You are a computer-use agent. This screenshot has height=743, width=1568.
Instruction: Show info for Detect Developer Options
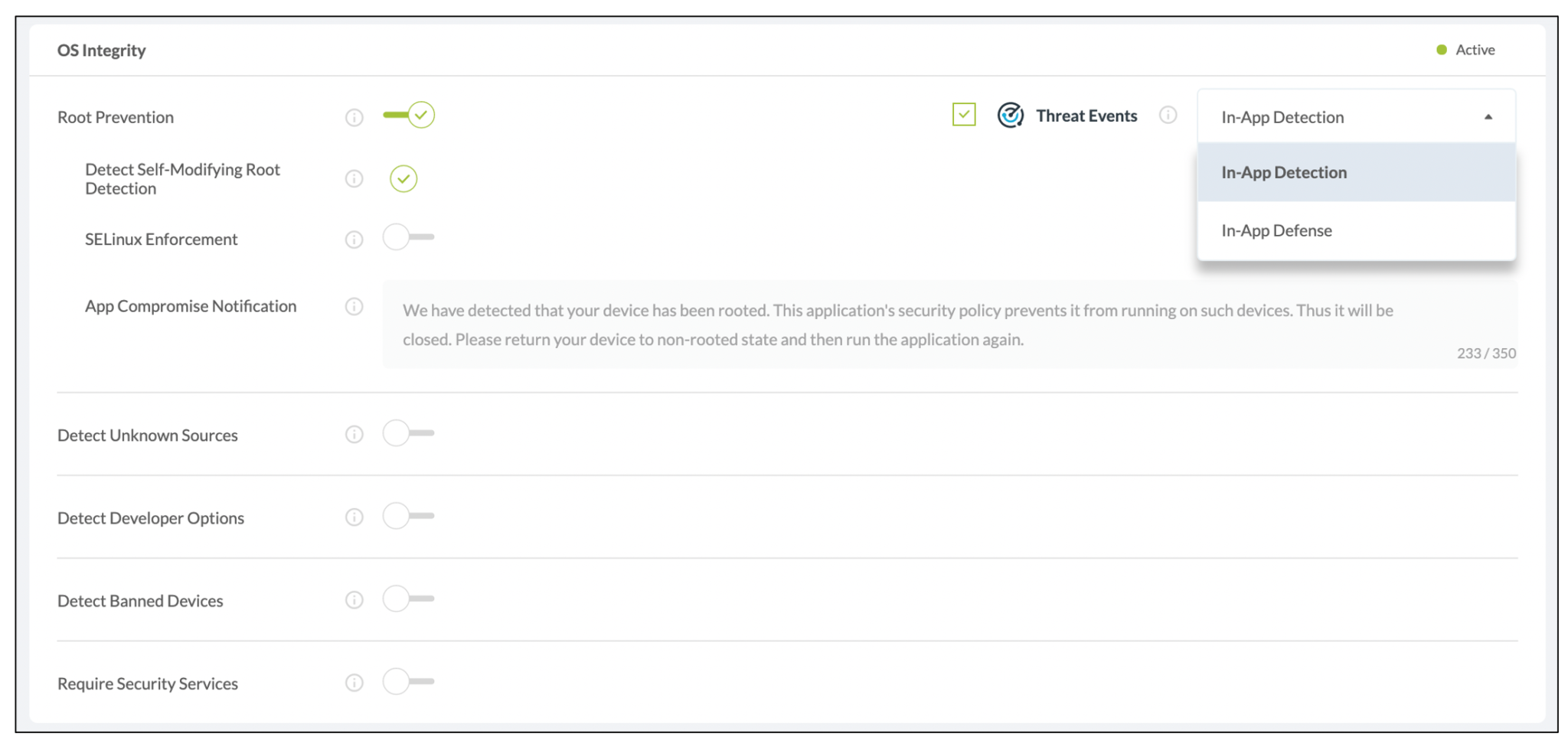pos(354,517)
